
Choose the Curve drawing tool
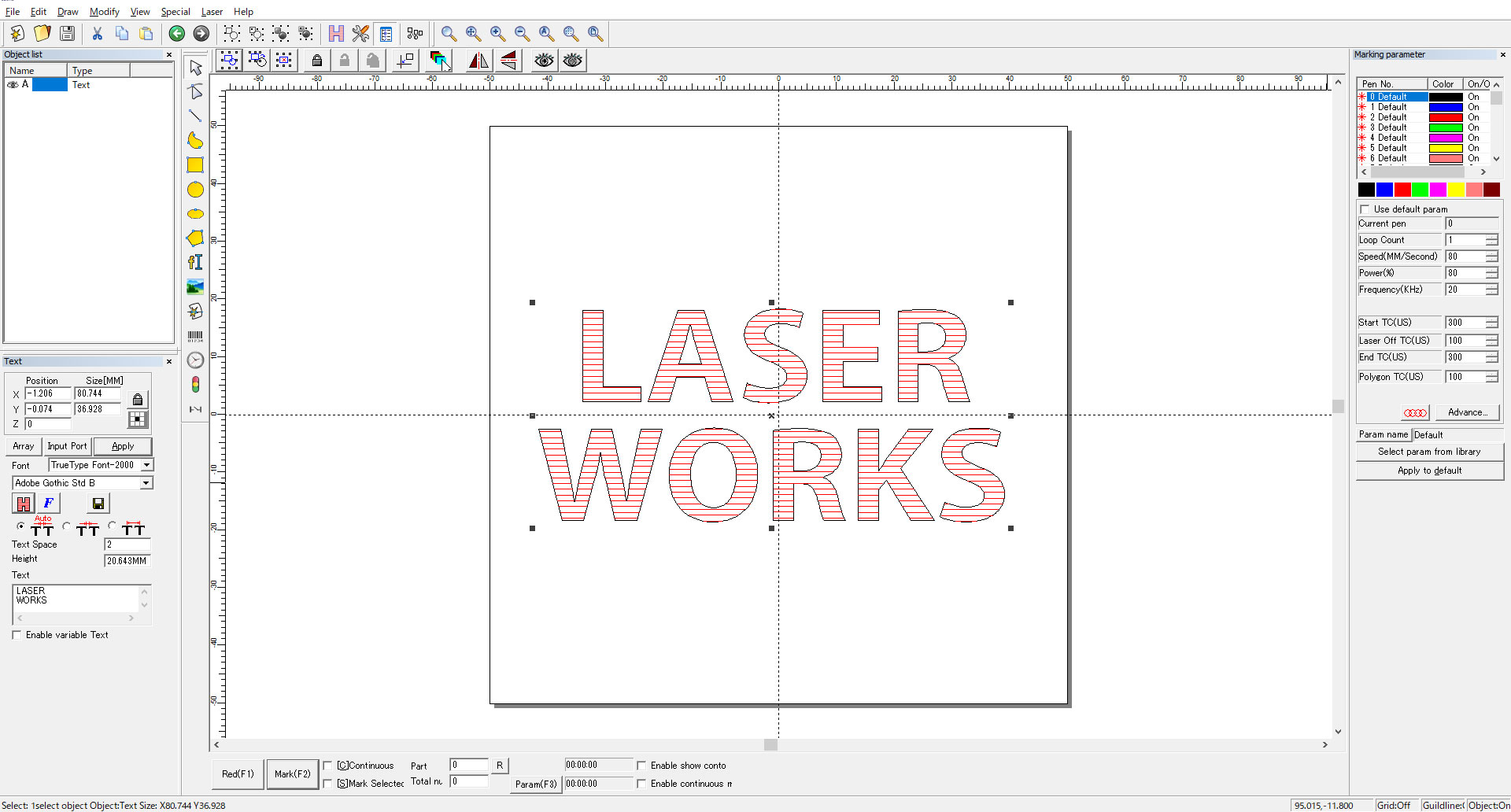(x=195, y=141)
